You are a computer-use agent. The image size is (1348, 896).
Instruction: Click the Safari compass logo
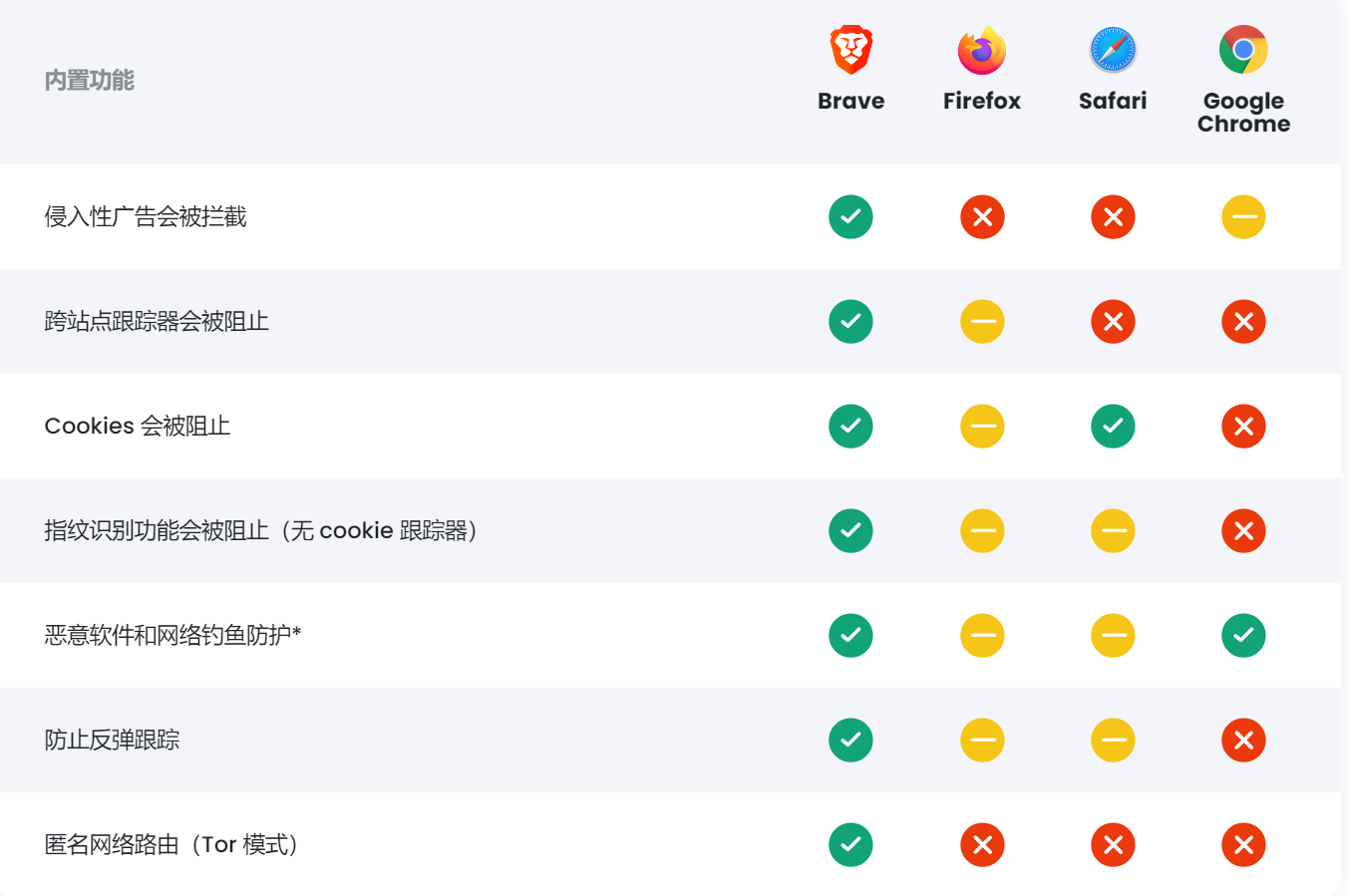pyautogui.click(x=1113, y=50)
